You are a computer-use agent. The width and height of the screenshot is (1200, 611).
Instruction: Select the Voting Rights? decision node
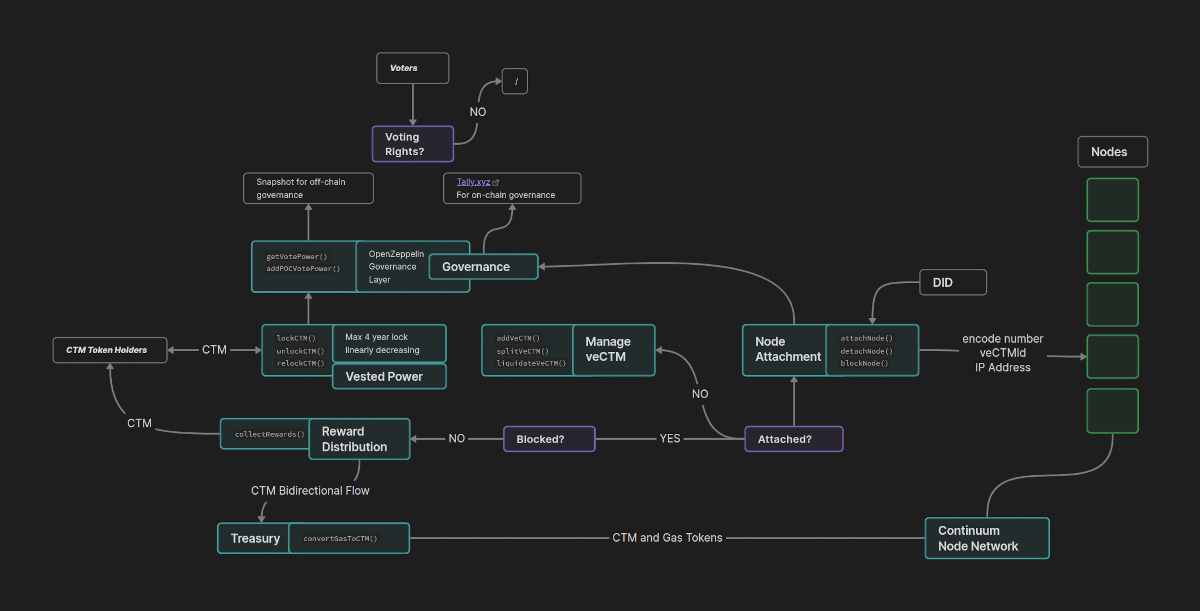coord(413,144)
